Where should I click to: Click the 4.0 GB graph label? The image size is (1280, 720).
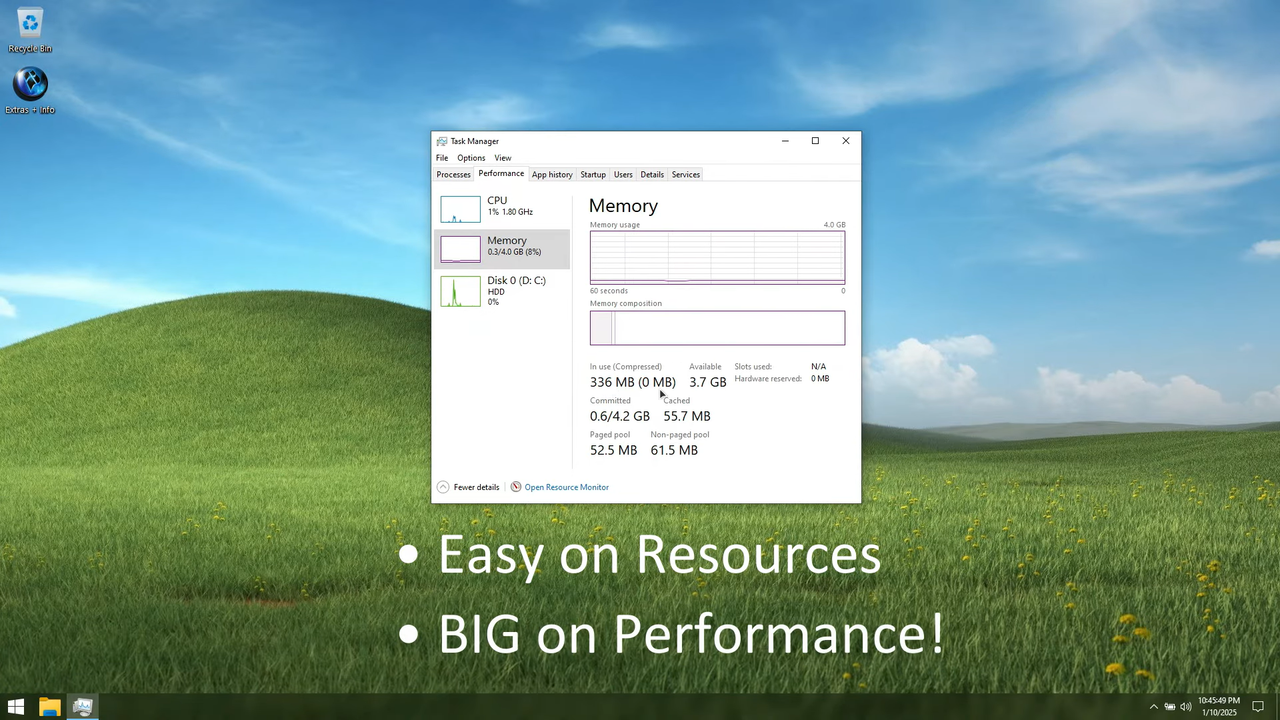[x=834, y=225]
